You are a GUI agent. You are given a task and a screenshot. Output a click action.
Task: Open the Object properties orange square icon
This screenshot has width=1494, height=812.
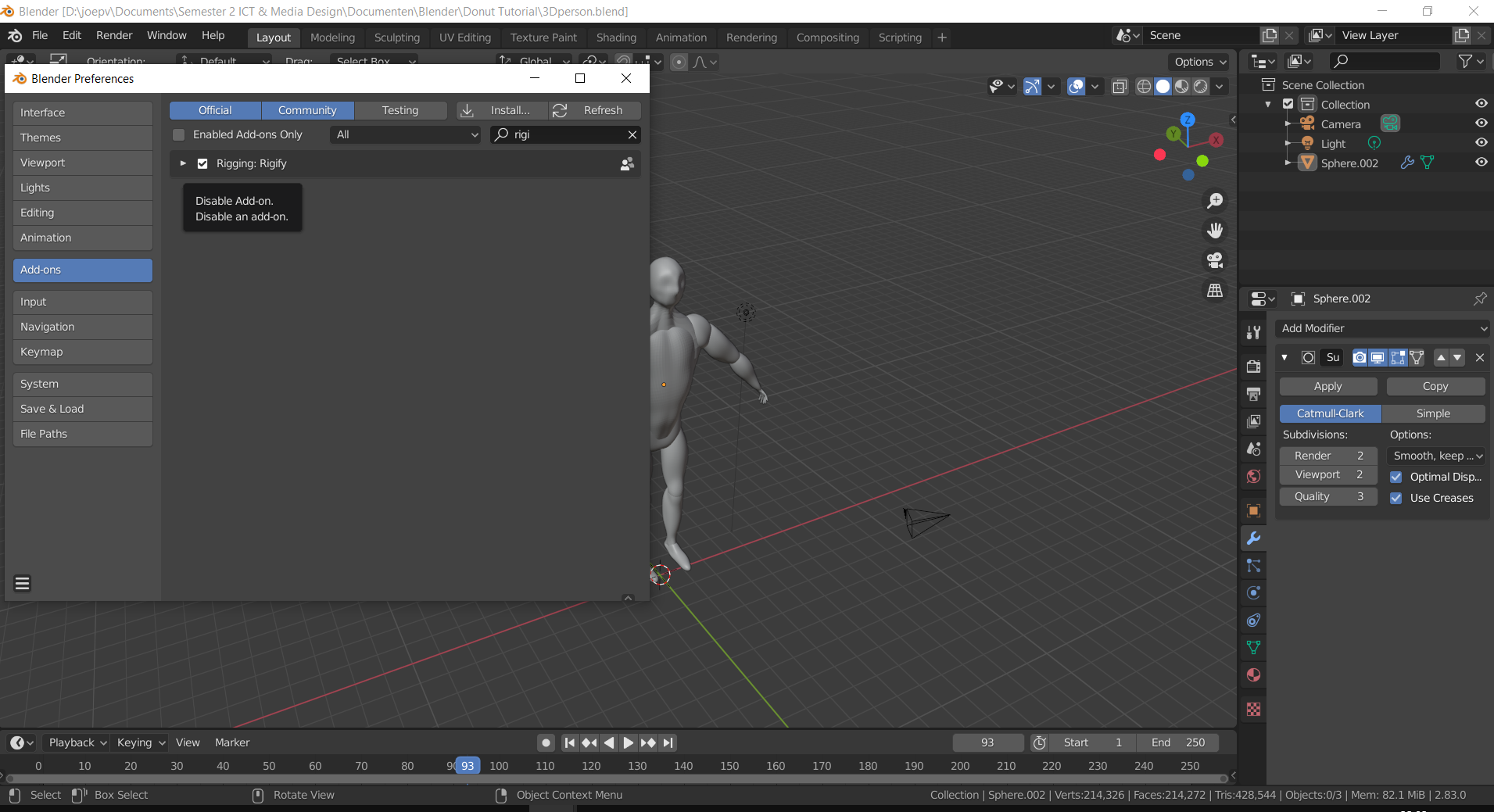1253,510
